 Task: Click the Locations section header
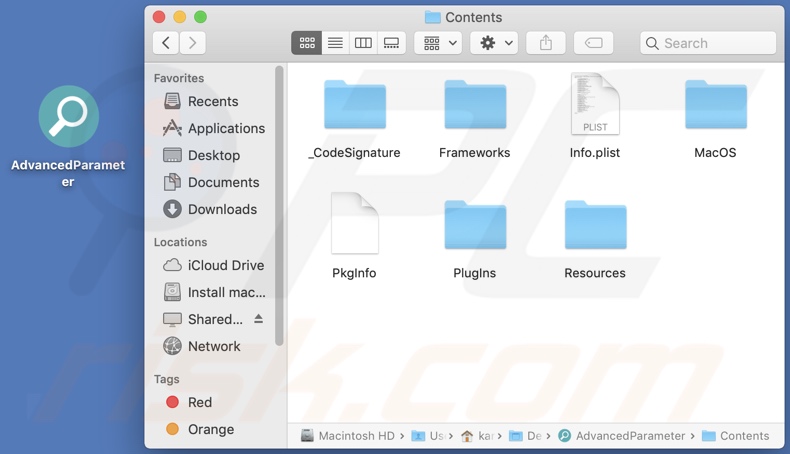180,242
